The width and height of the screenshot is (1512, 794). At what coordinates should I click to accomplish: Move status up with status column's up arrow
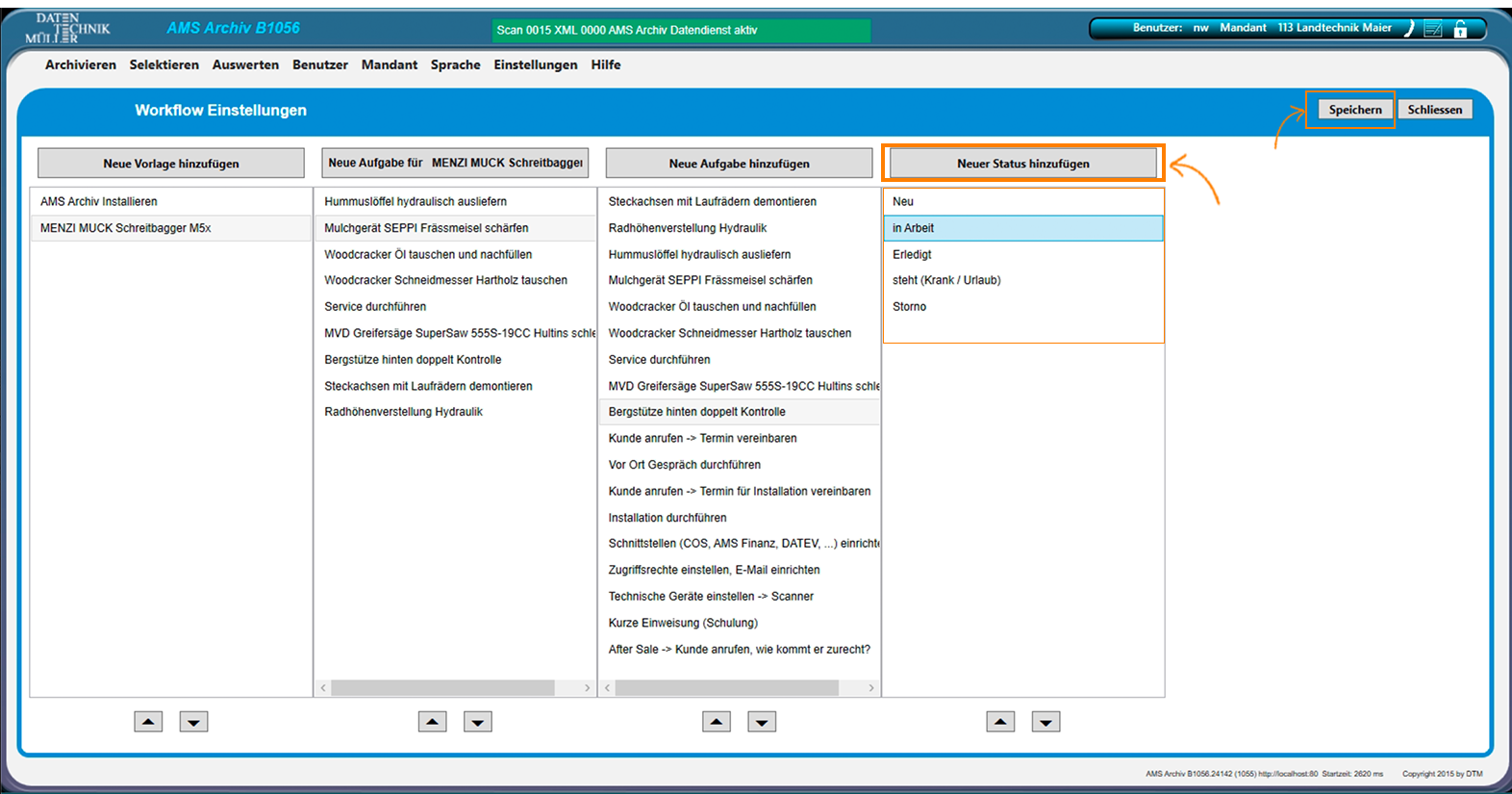1000,722
